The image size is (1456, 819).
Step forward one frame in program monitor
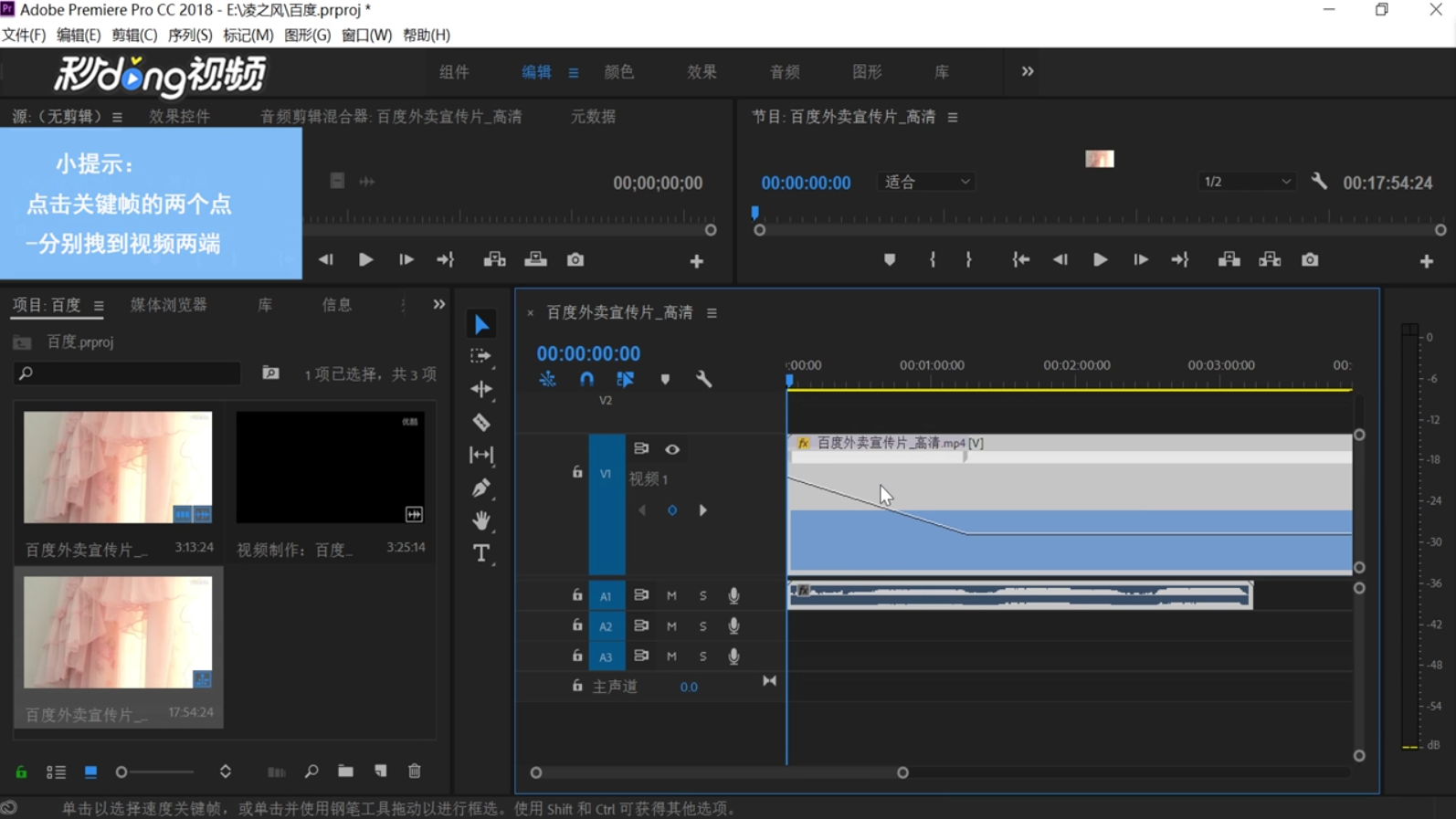click(x=1141, y=260)
